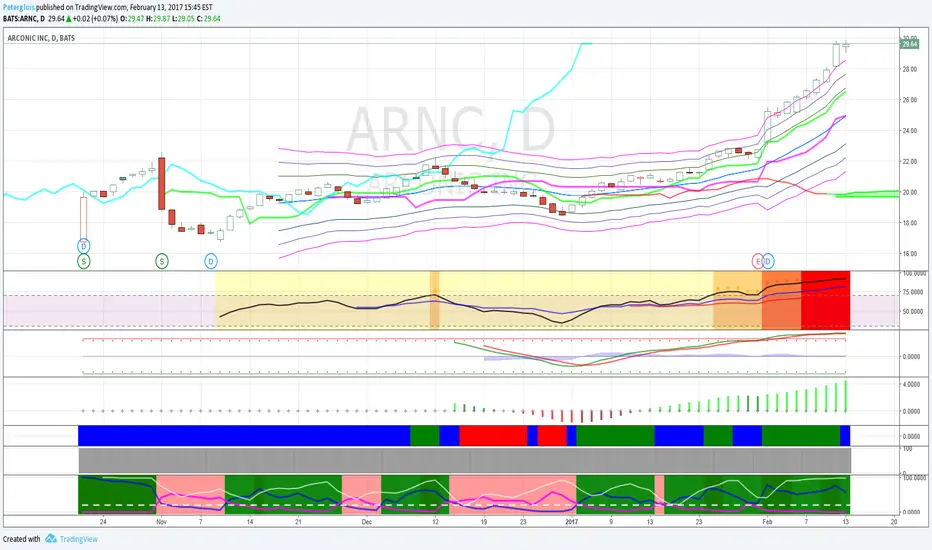Click the 20 date axis label
Viewport: 932px width, 550px height.
(894, 522)
